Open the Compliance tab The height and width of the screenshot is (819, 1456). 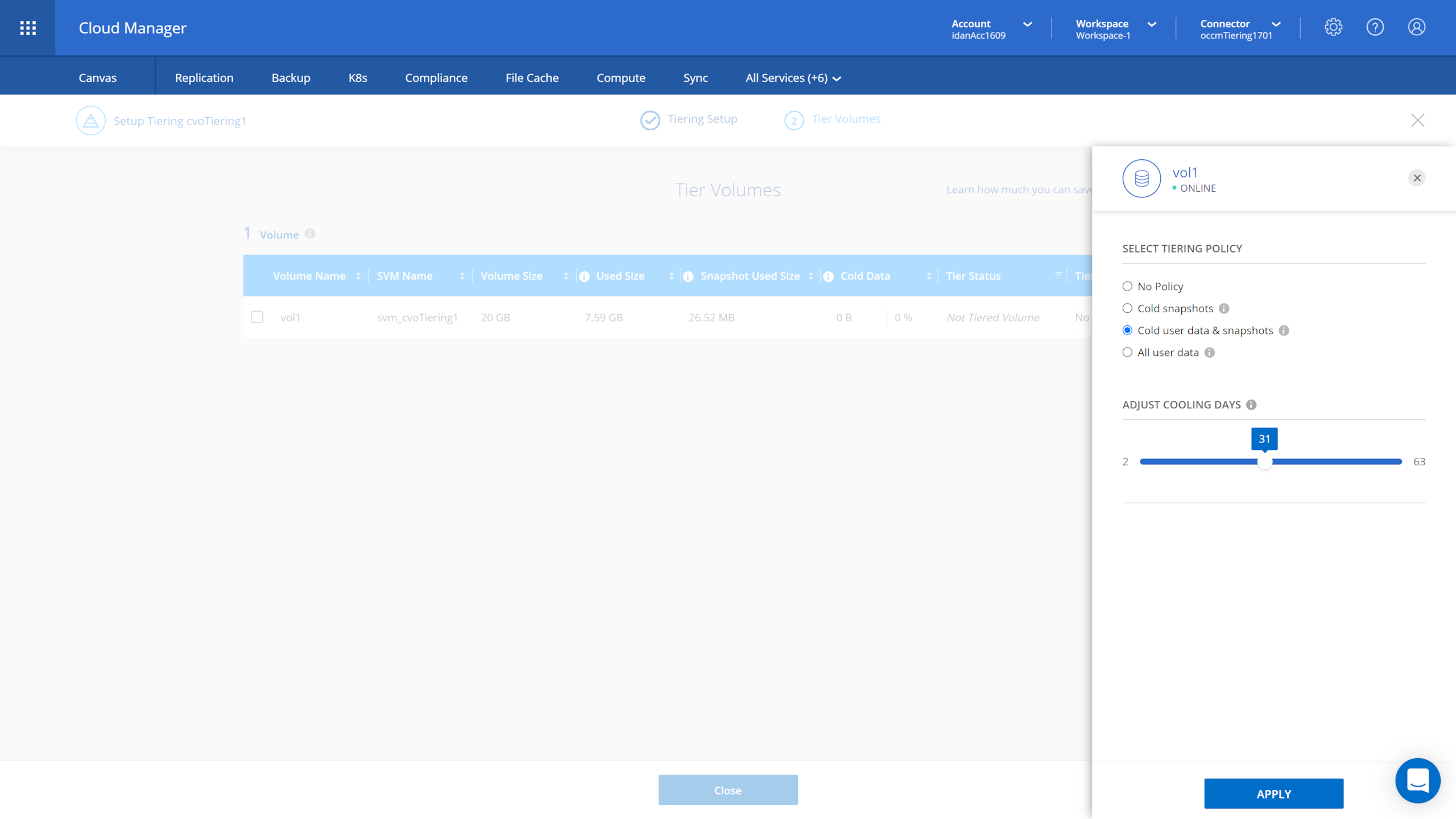pos(436,78)
